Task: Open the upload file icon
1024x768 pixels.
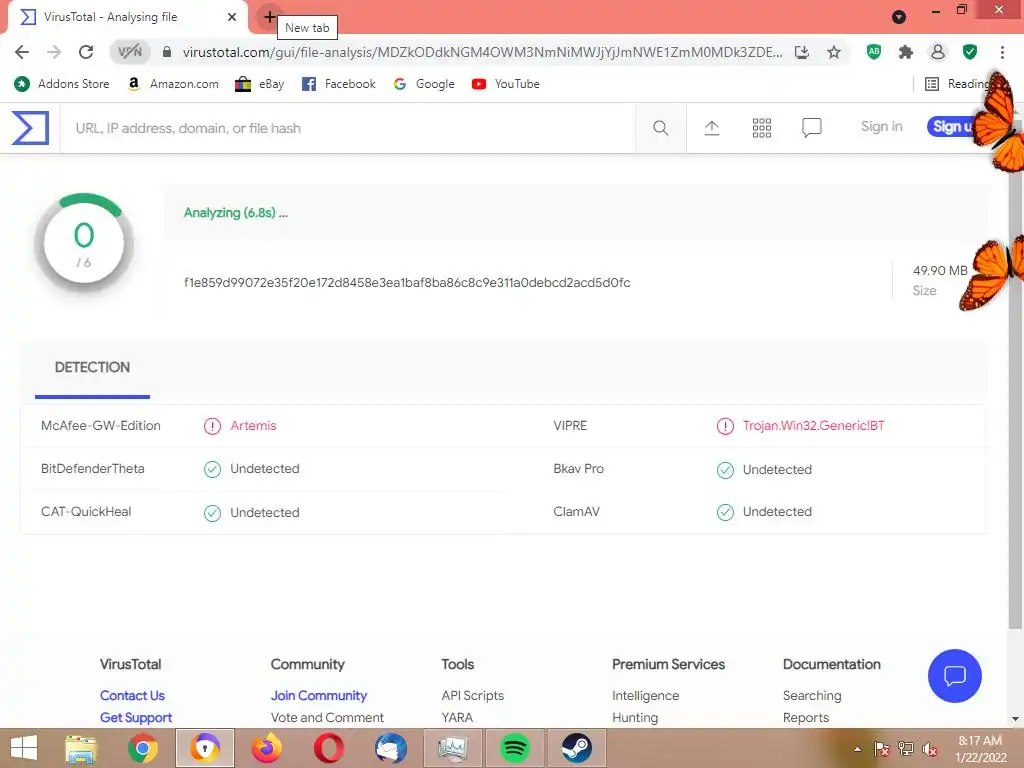Action: pos(711,128)
